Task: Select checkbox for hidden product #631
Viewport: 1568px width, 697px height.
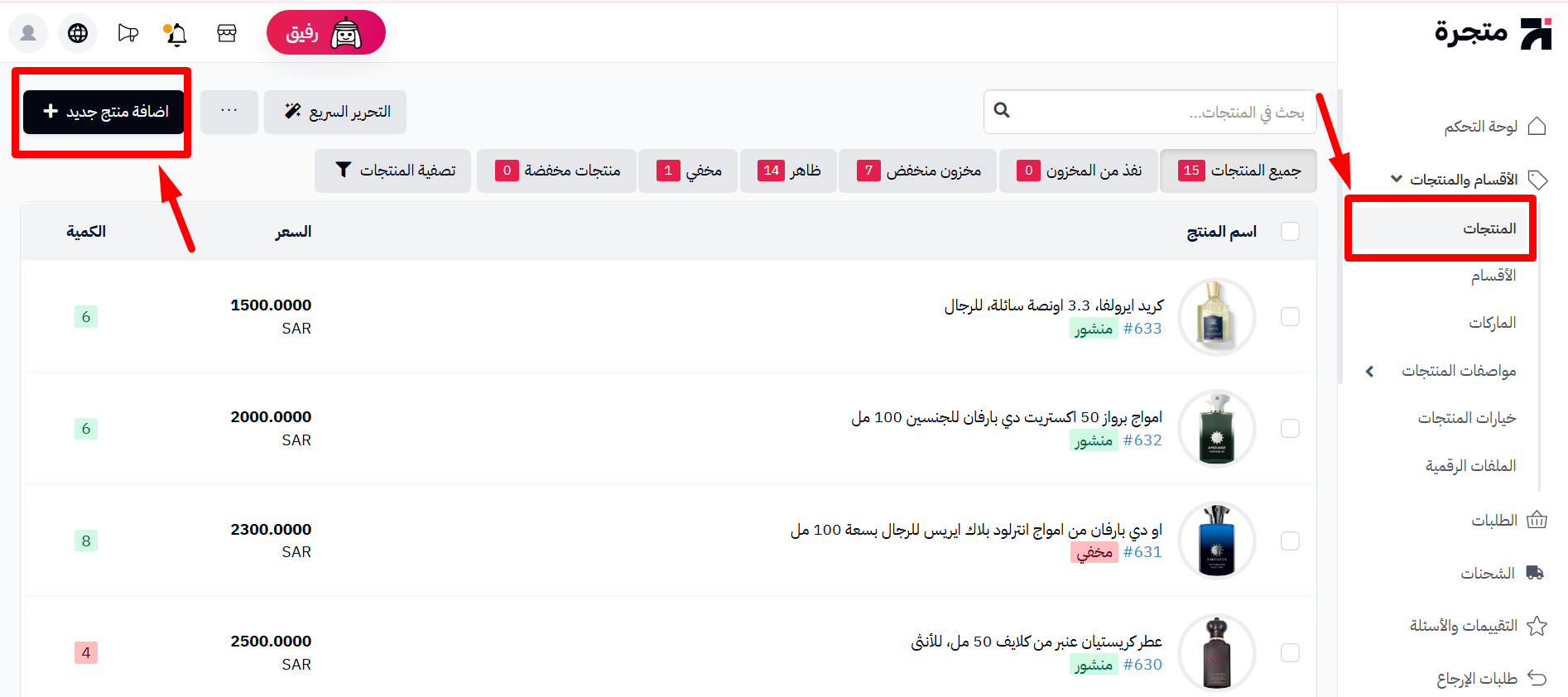Action: [1290, 541]
